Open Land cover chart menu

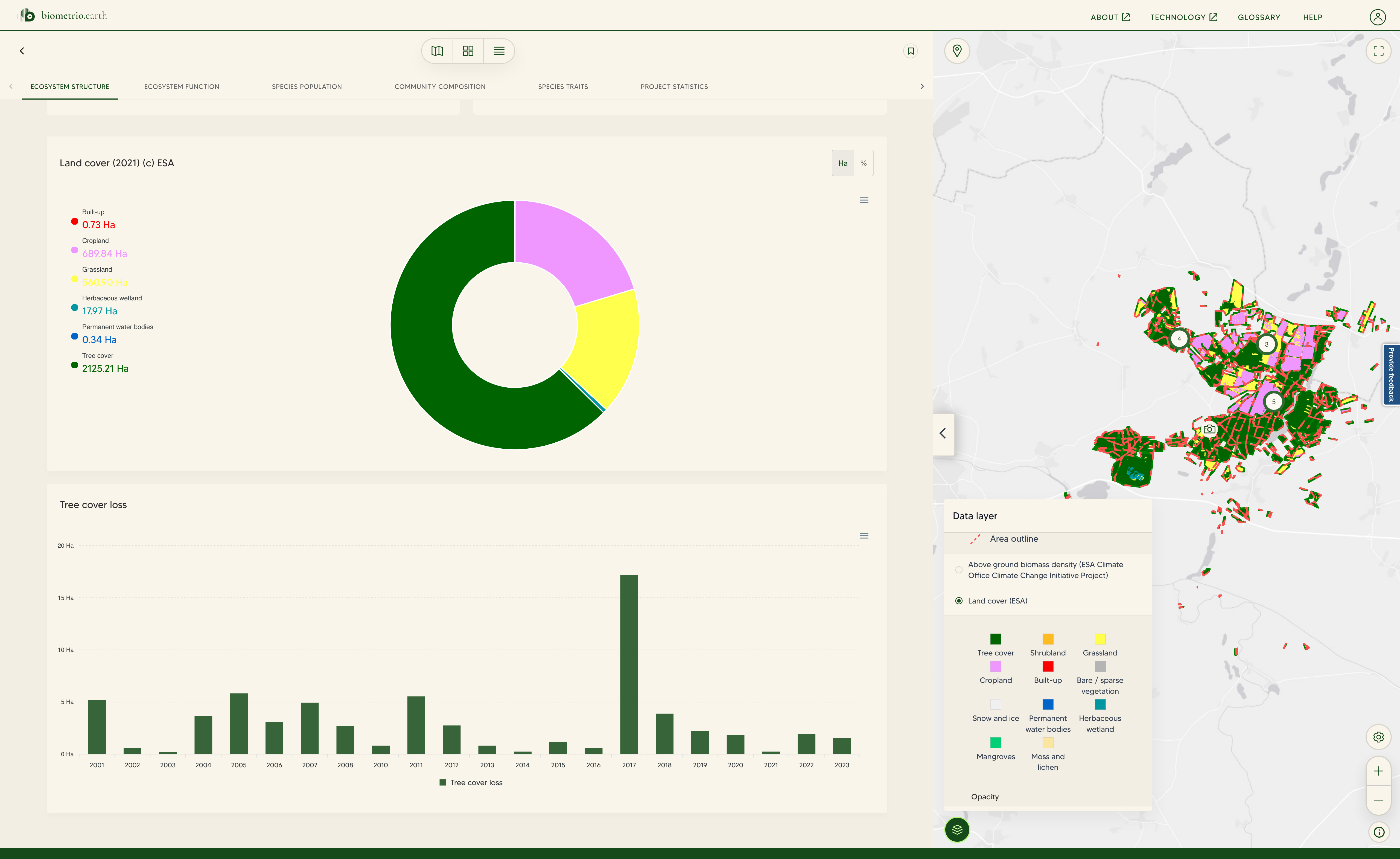click(x=864, y=200)
